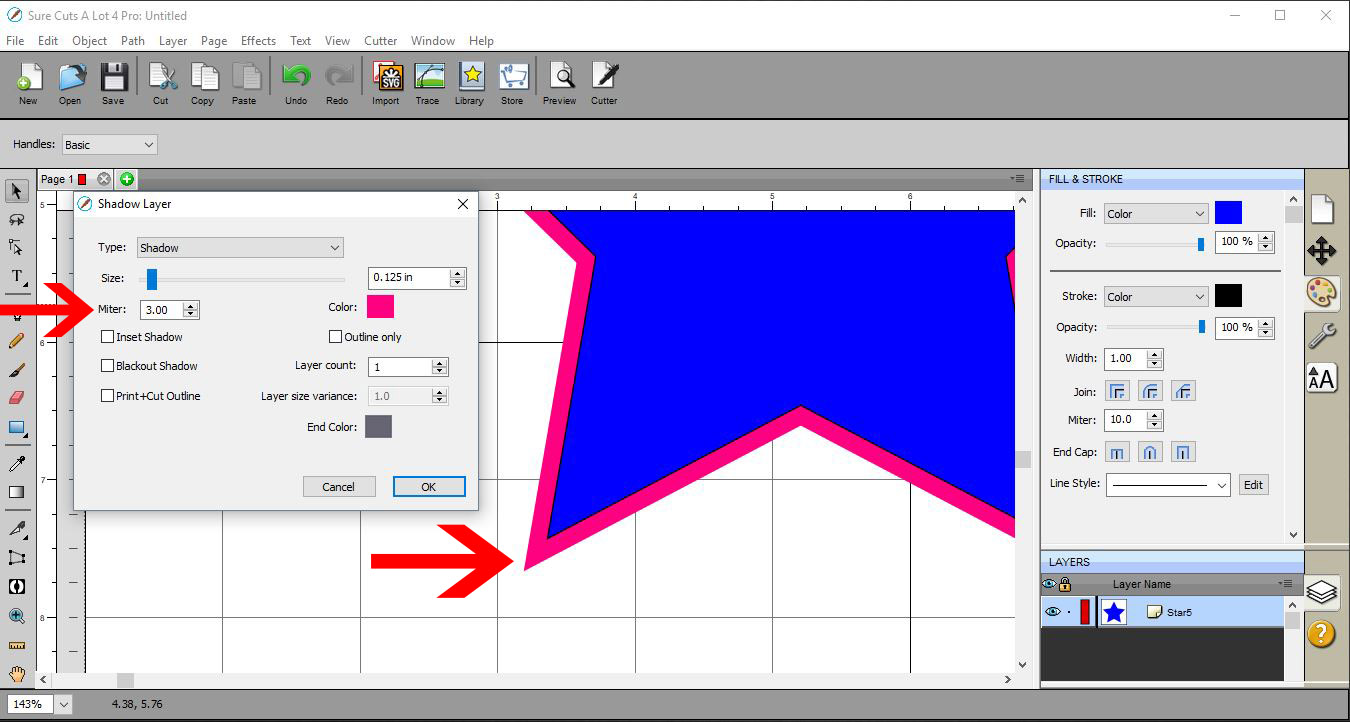The height and width of the screenshot is (722, 1350).
Task: Click the blue Fill color swatch
Action: click(x=1228, y=213)
